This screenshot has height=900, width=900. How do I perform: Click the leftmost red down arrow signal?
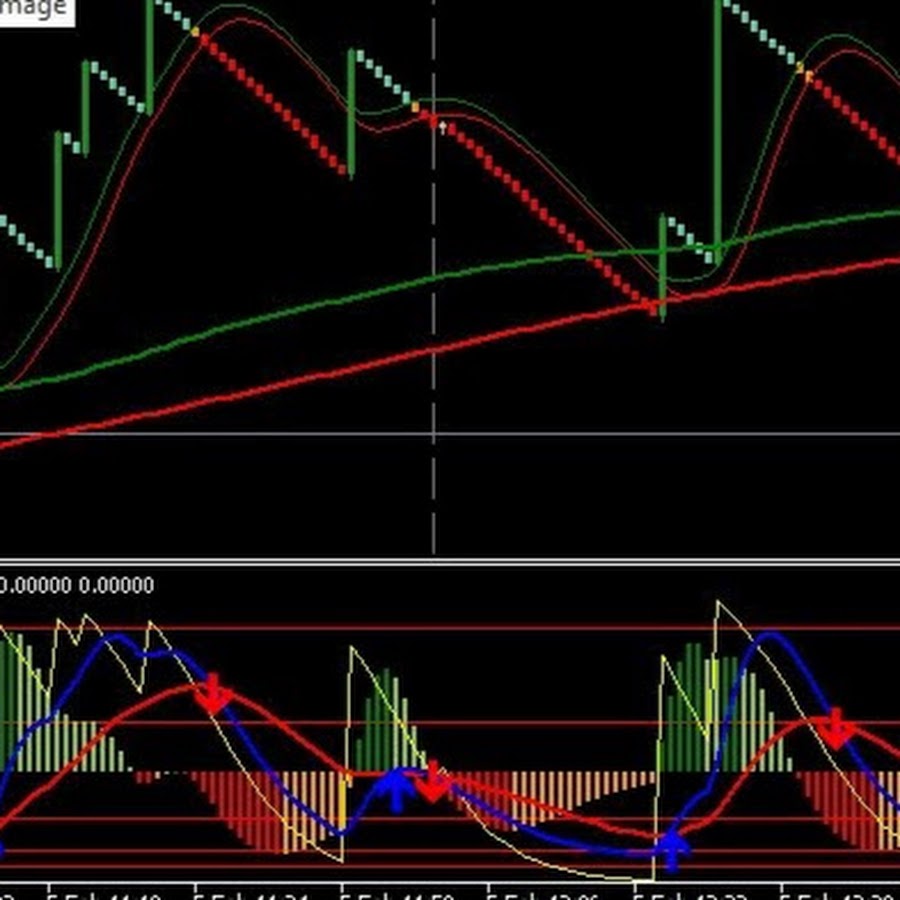213,694
